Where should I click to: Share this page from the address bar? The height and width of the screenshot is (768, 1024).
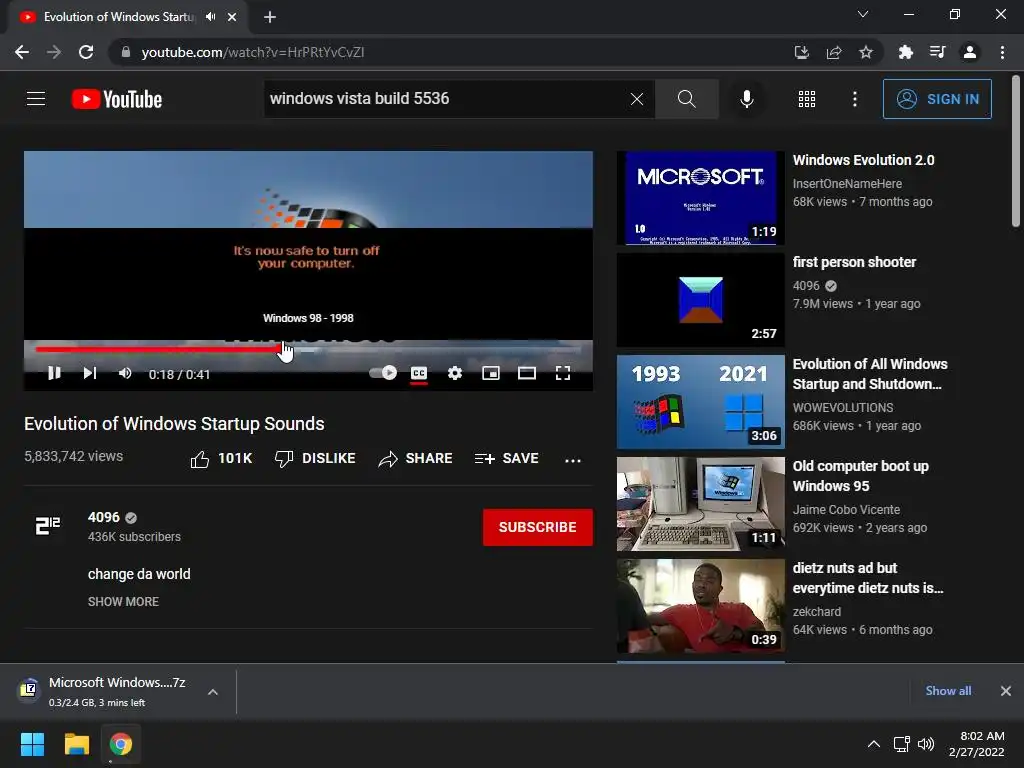click(x=833, y=52)
